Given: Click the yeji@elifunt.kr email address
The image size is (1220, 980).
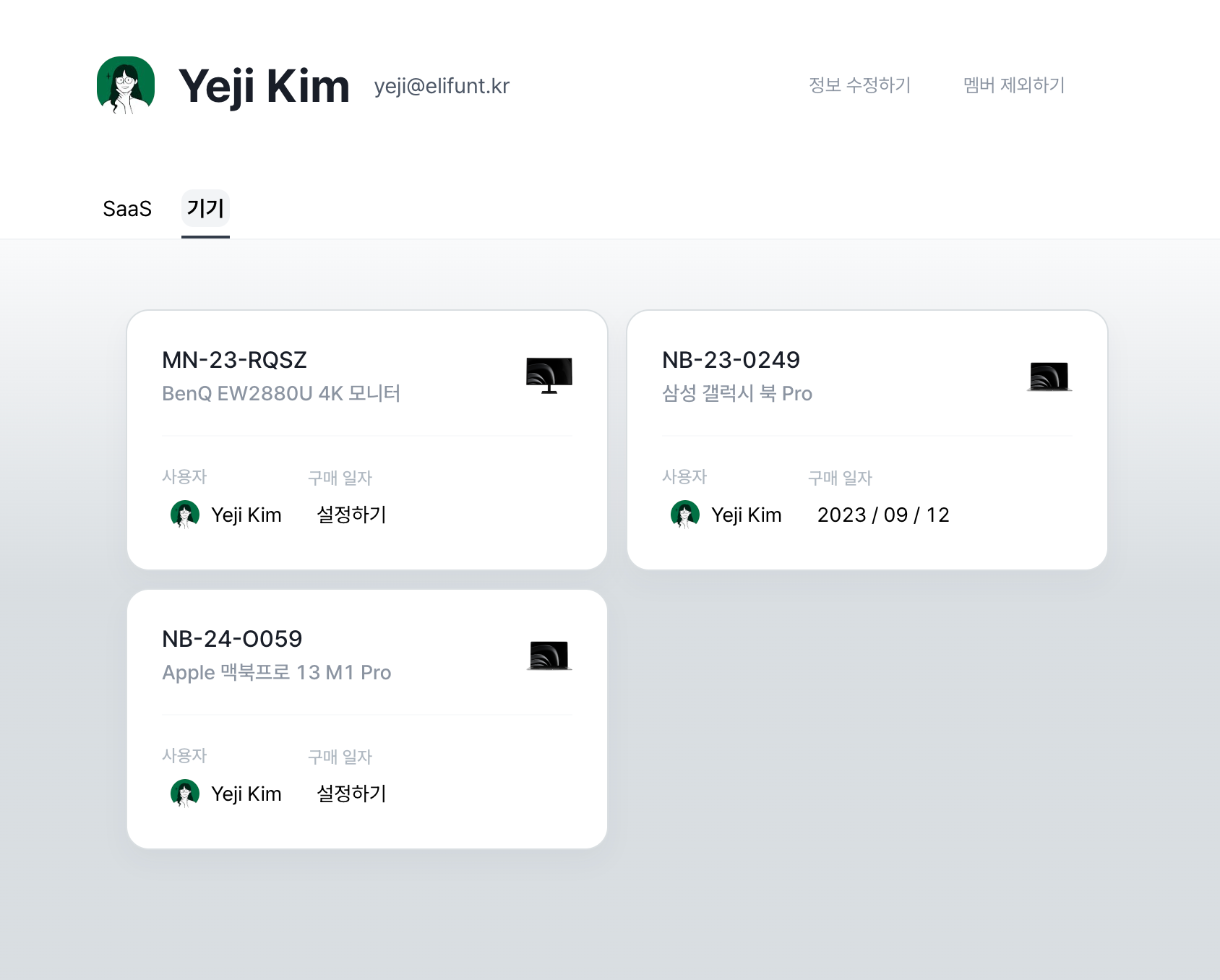Looking at the screenshot, I should [442, 86].
